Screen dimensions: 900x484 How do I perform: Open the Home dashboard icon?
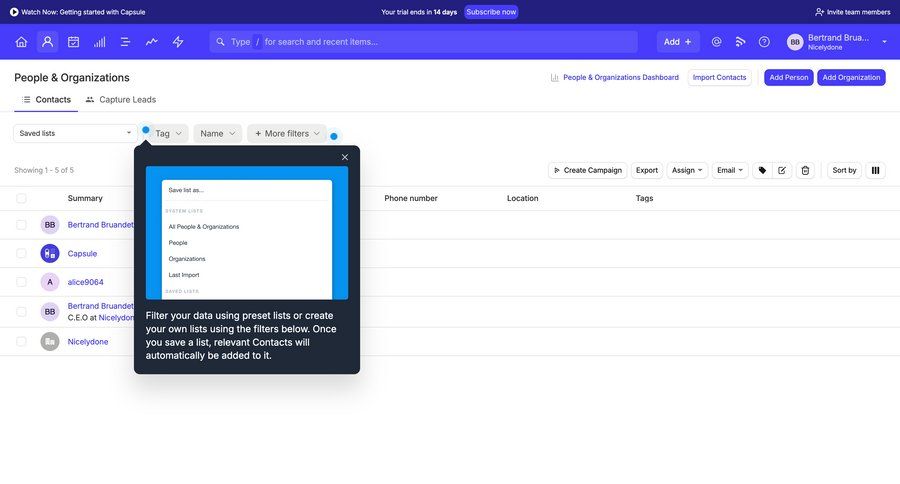pyautogui.click(x=21, y=42)
